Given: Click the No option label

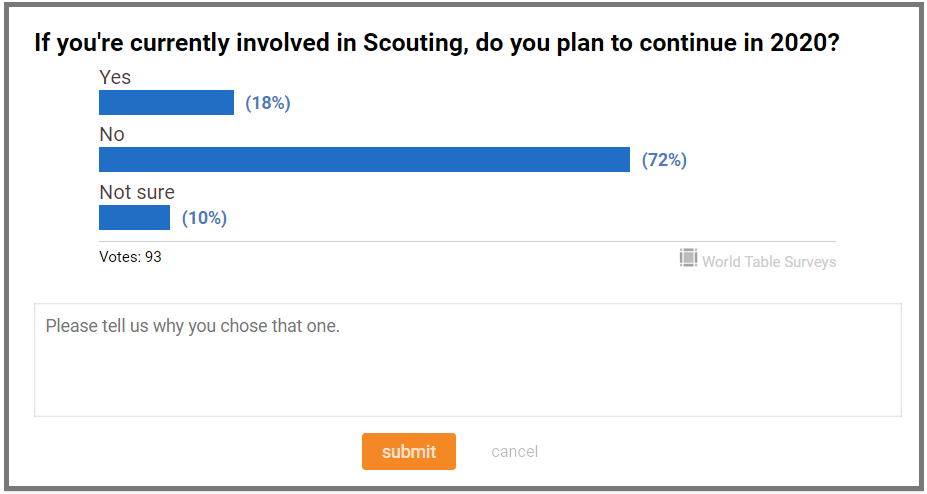Looking at the screenshot, I should tap(112, 135).
